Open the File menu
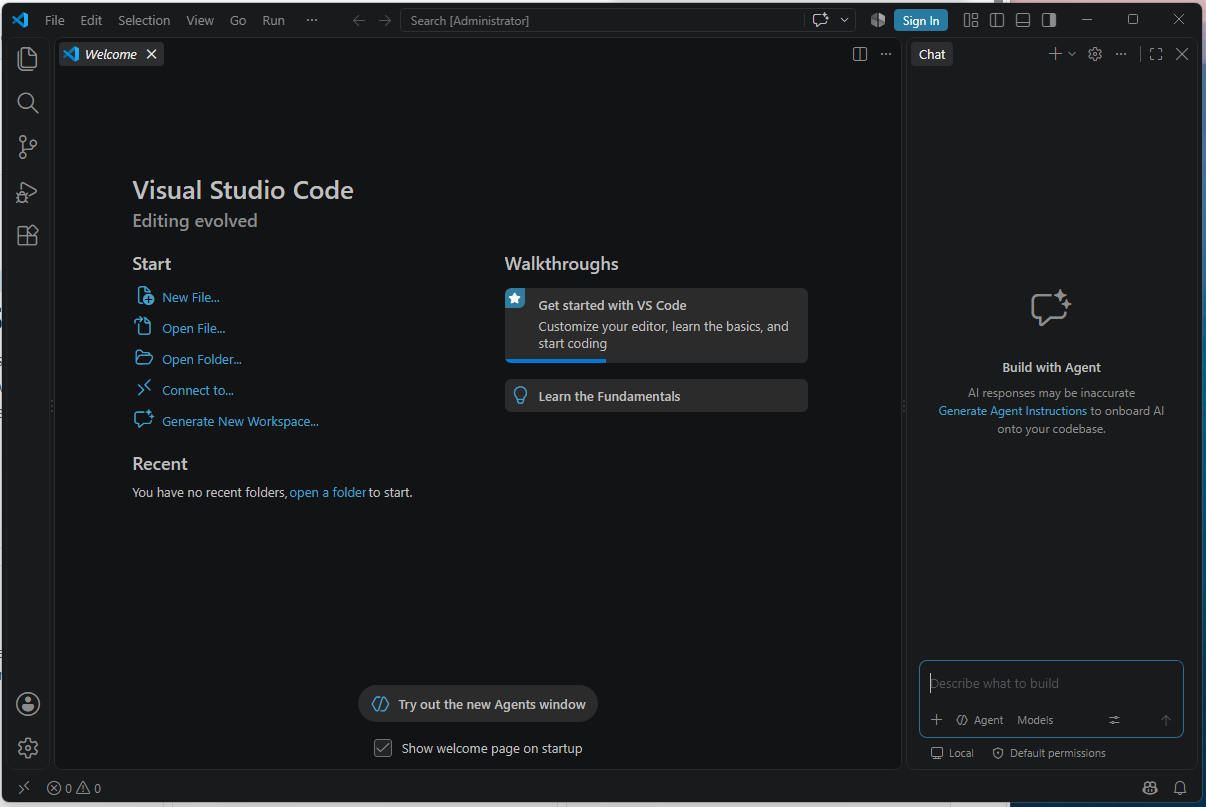The height and width of the screenshot is (807, 1206). pos(55,20)
